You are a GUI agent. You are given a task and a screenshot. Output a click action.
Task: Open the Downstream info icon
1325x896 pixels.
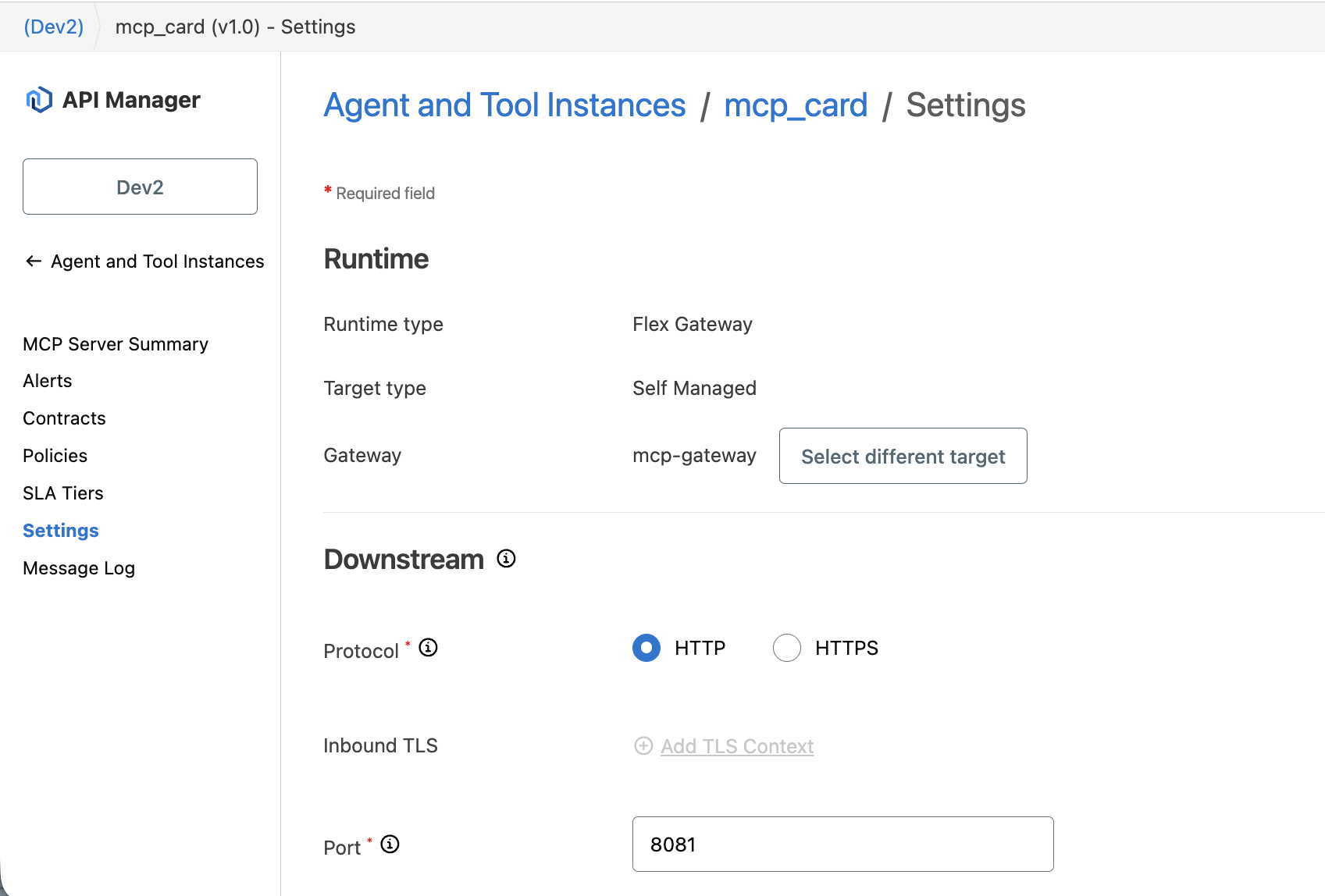[507, 559]
